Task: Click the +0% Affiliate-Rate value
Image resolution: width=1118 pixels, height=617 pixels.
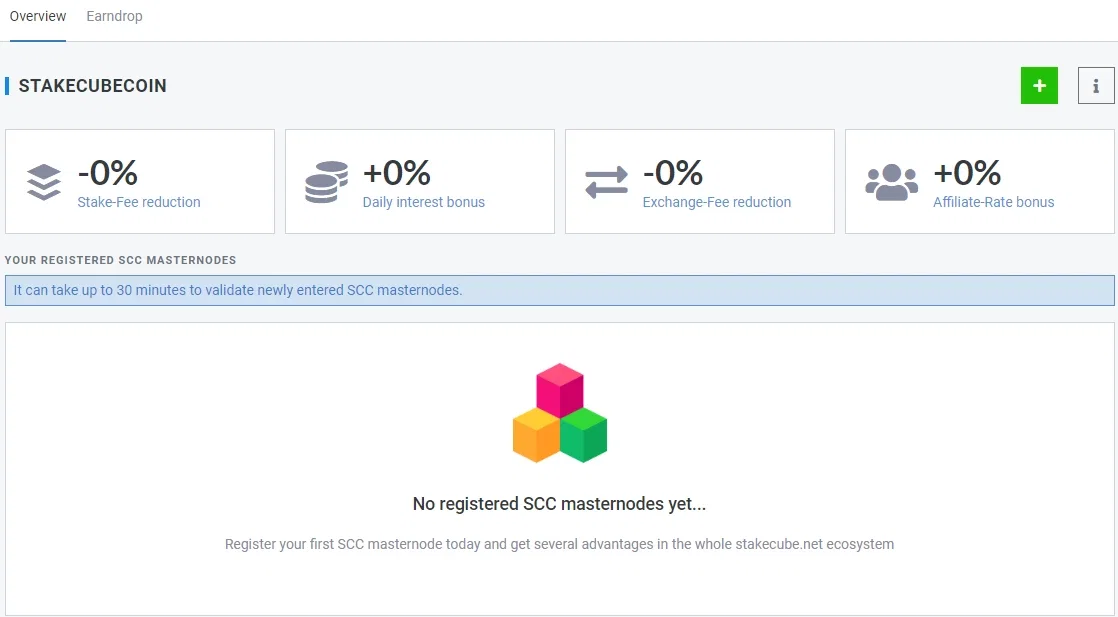Action: tap(967, 173)
